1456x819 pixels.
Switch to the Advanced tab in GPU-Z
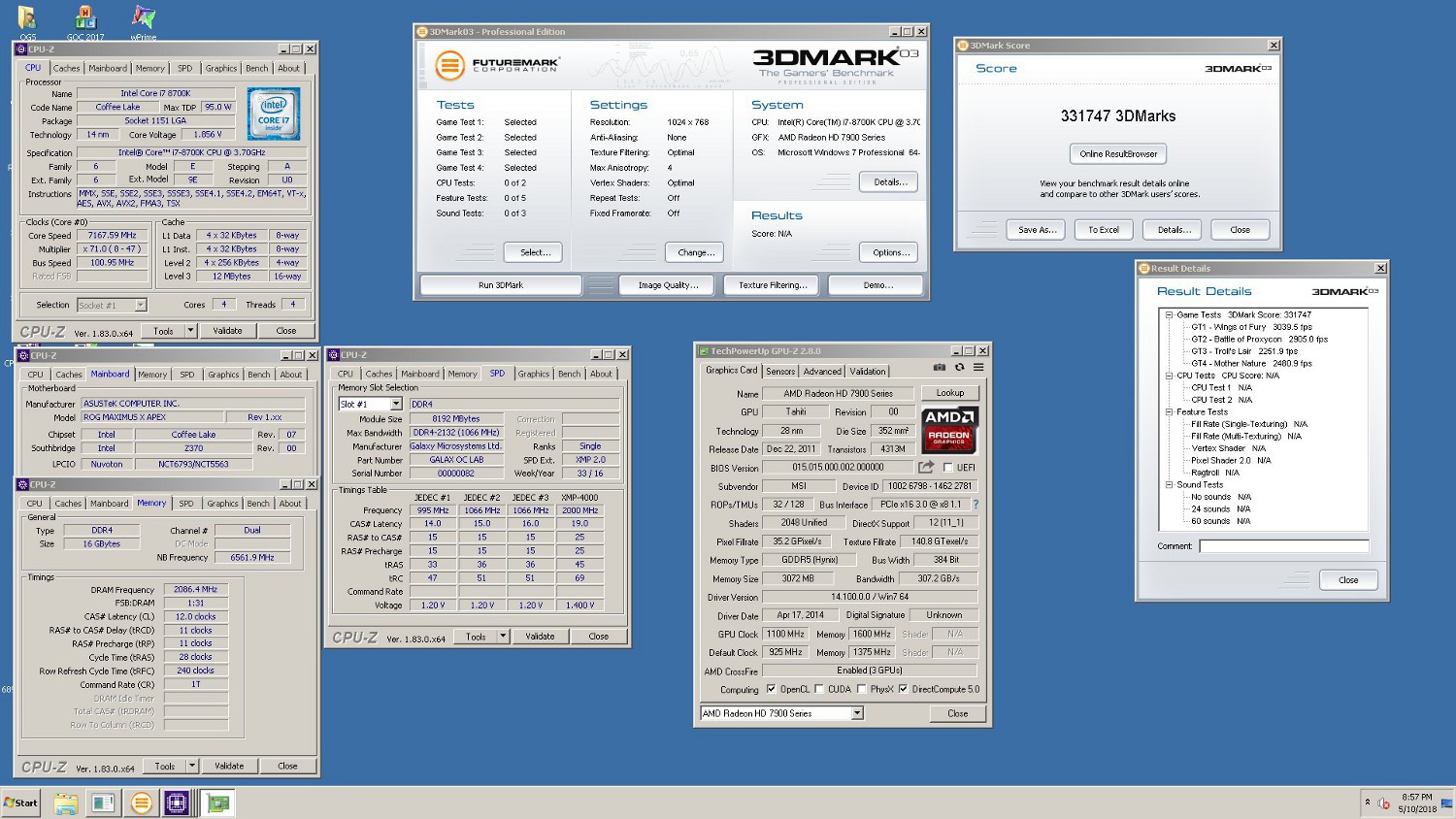click(x=822, y=371)
